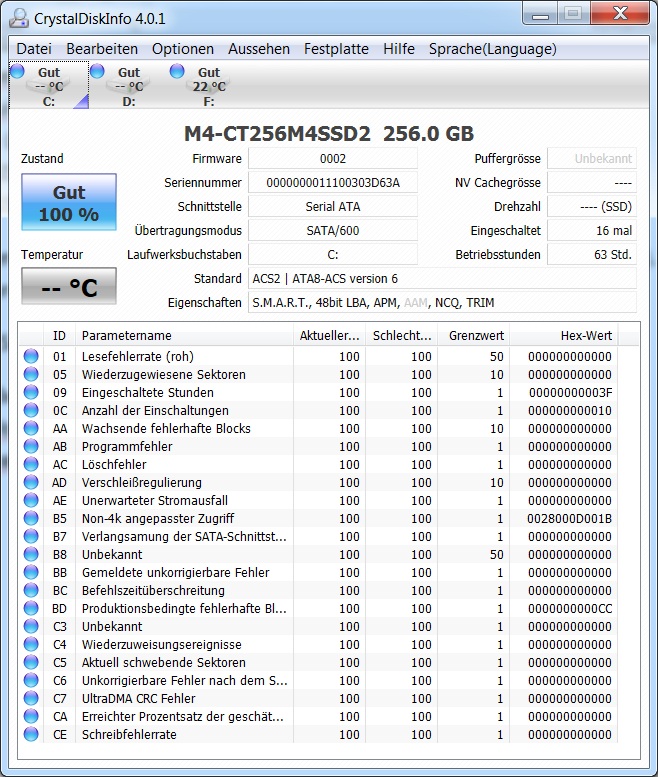Image resolution: width=658 pixels, height=777 pixels.
Task: Click the Puffergrösse field Unbekannt
Action: pos(592,159)
